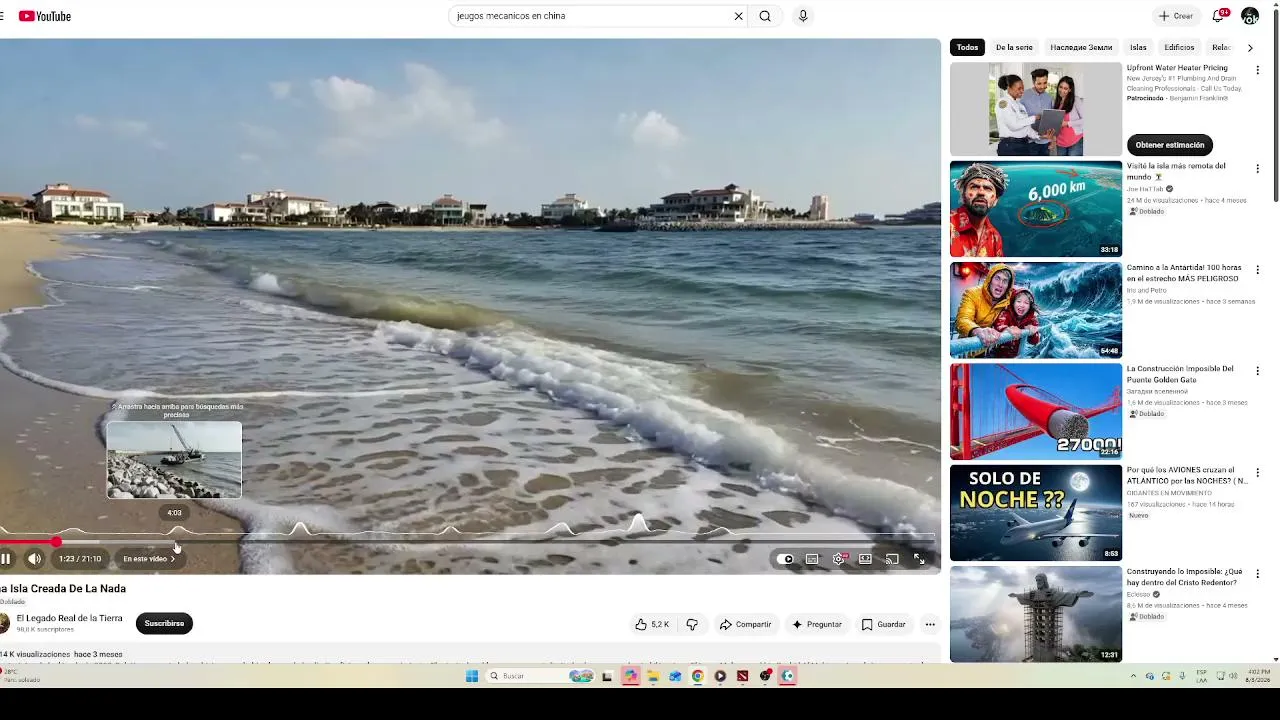The height and width of the screenshot is (720, 1280).
Task: Open the Golden Gate bridge video thumbnail
Action: 1036,411
